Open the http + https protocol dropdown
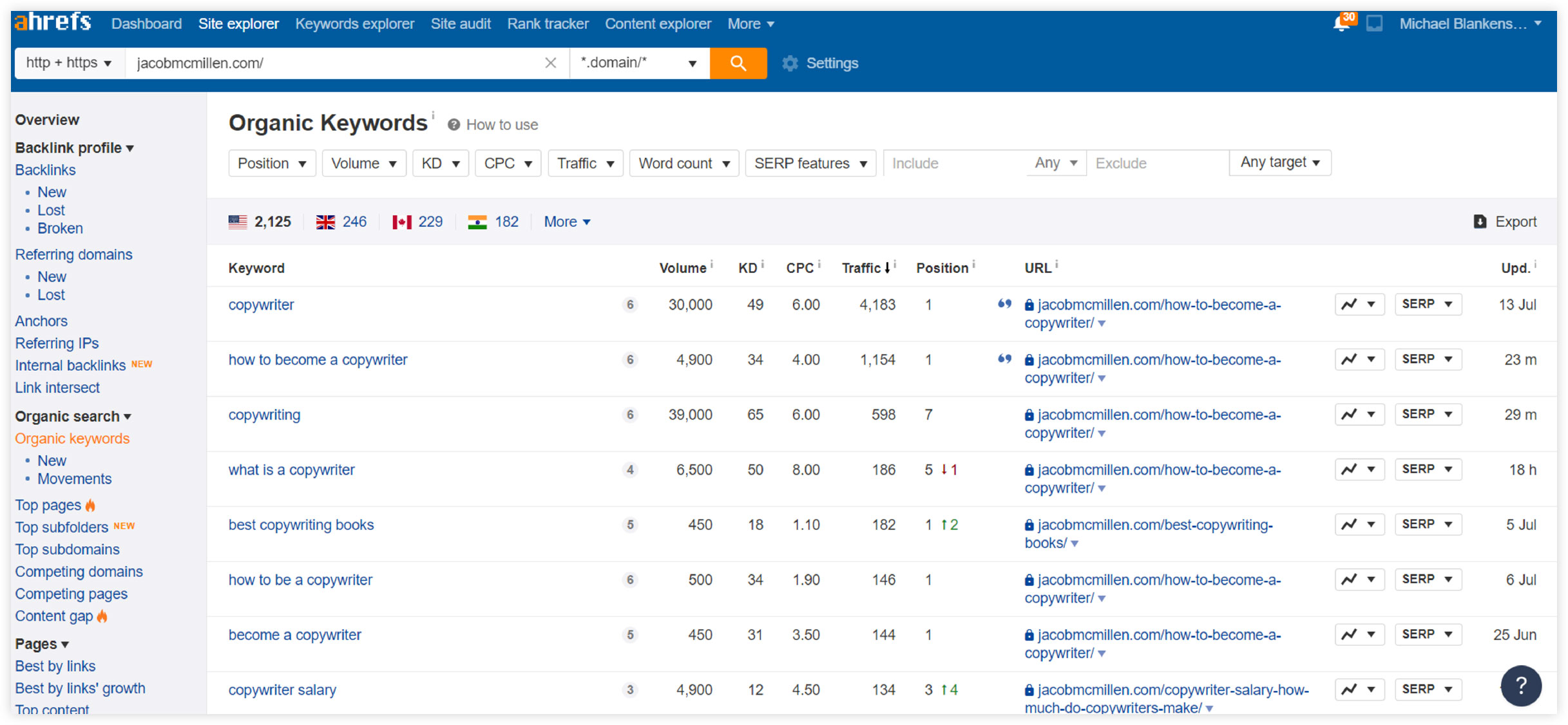Viewport: 1568px width, 725px height. click(69, 63)
